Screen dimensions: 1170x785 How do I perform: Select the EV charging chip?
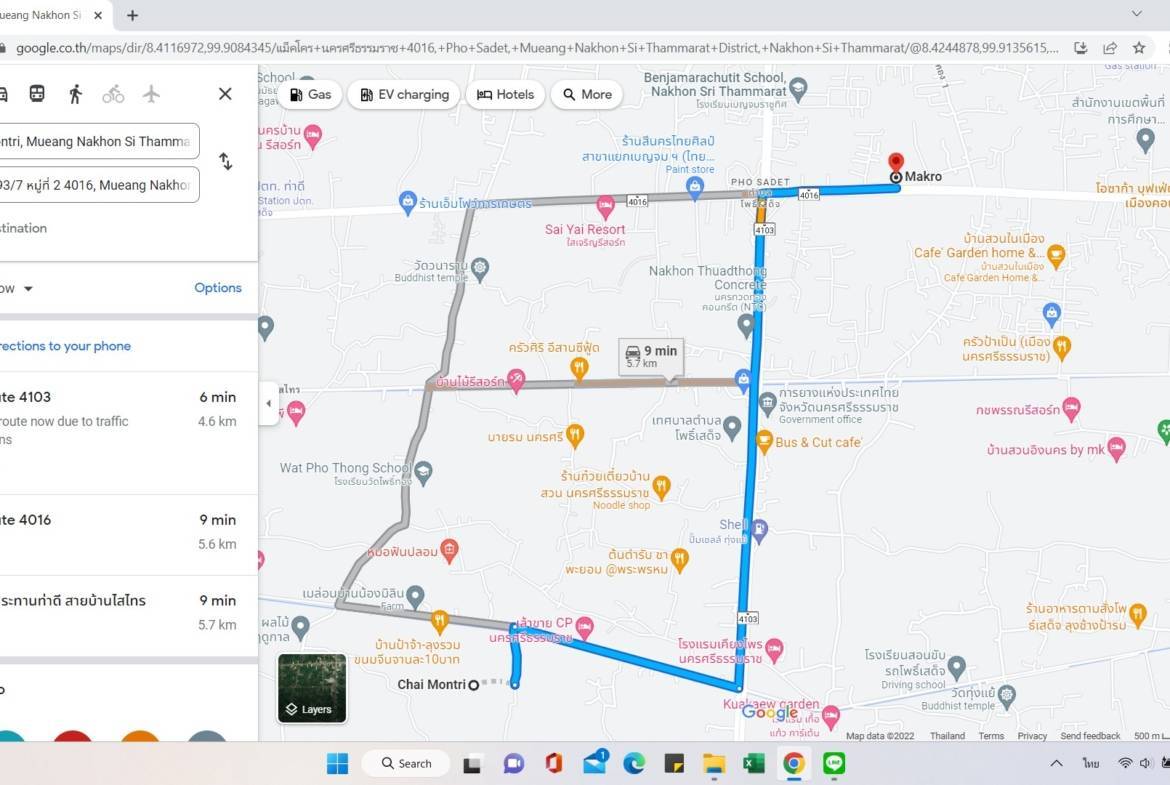(x=404, y=95)
